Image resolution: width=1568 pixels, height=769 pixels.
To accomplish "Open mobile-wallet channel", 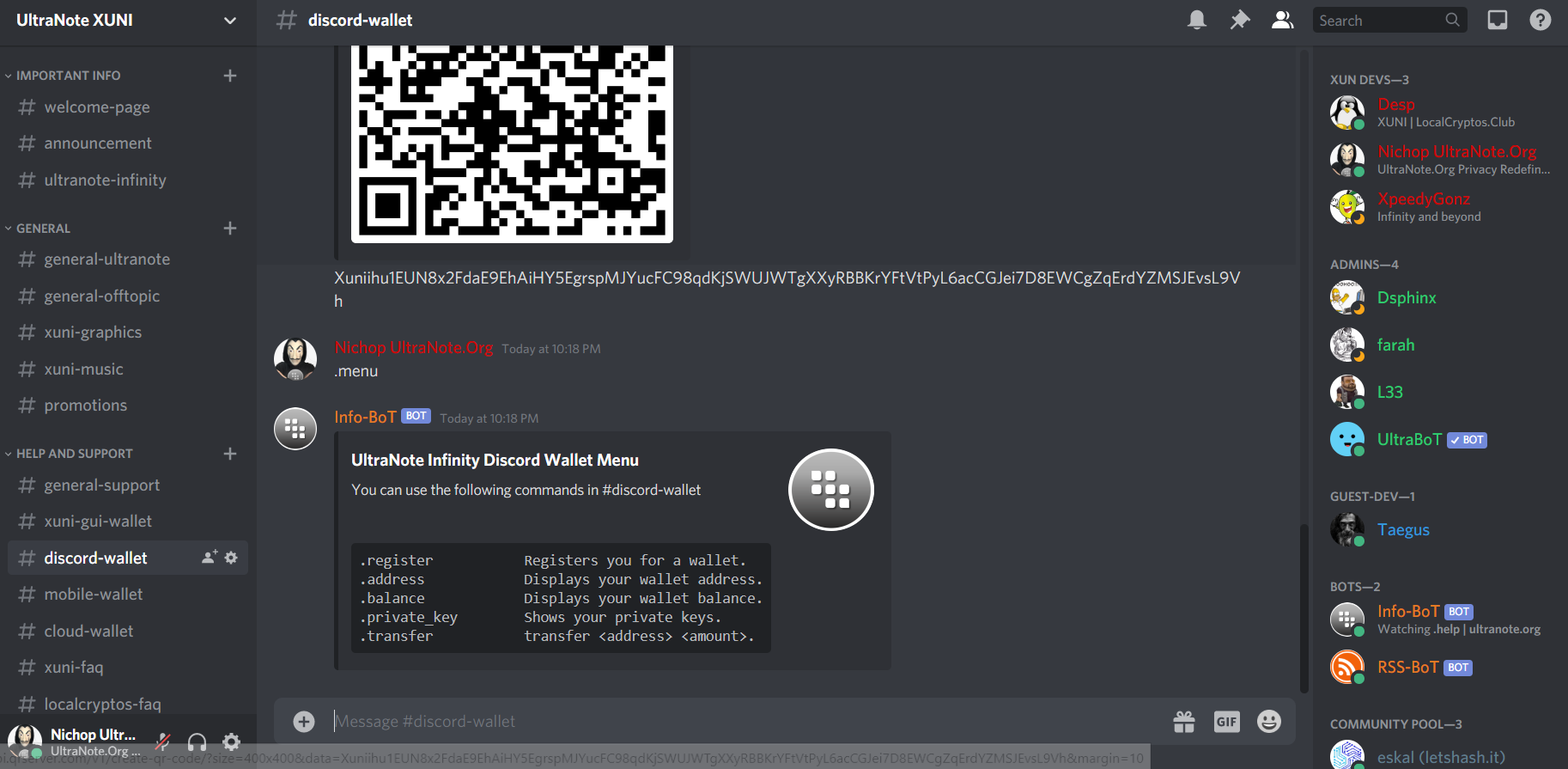I will (127, 595).
